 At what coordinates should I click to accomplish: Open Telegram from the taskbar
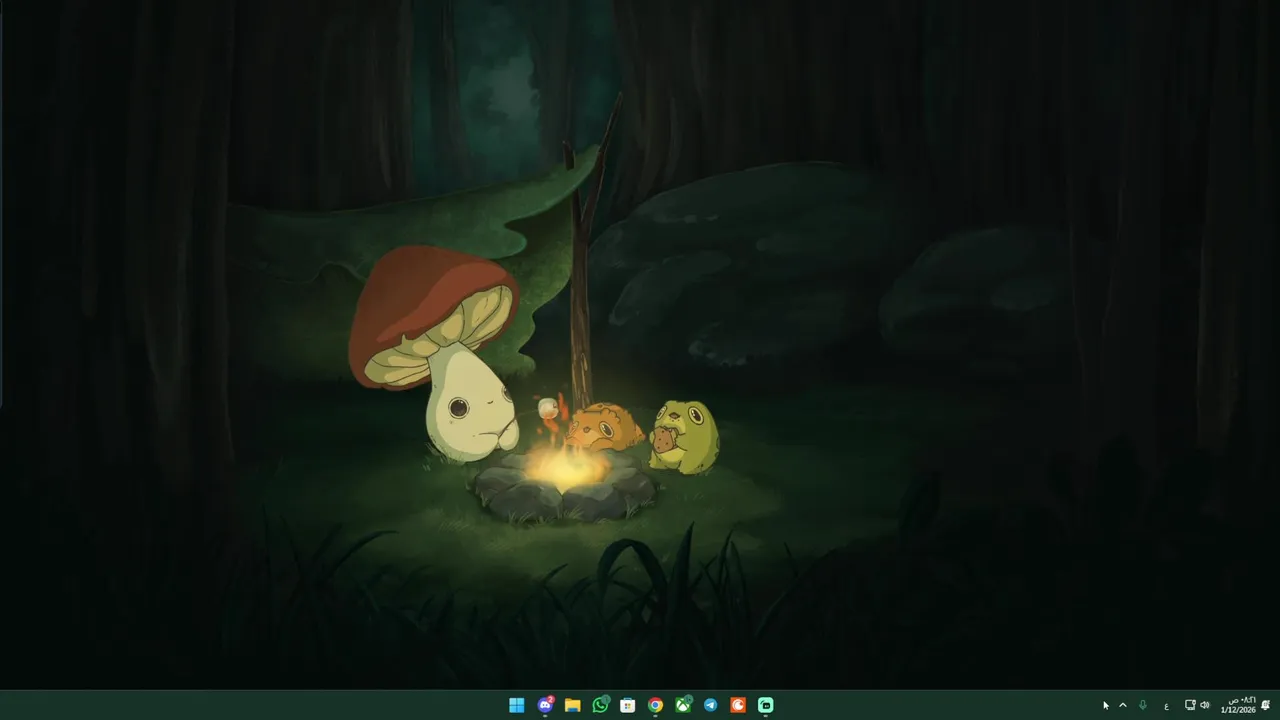710,705
